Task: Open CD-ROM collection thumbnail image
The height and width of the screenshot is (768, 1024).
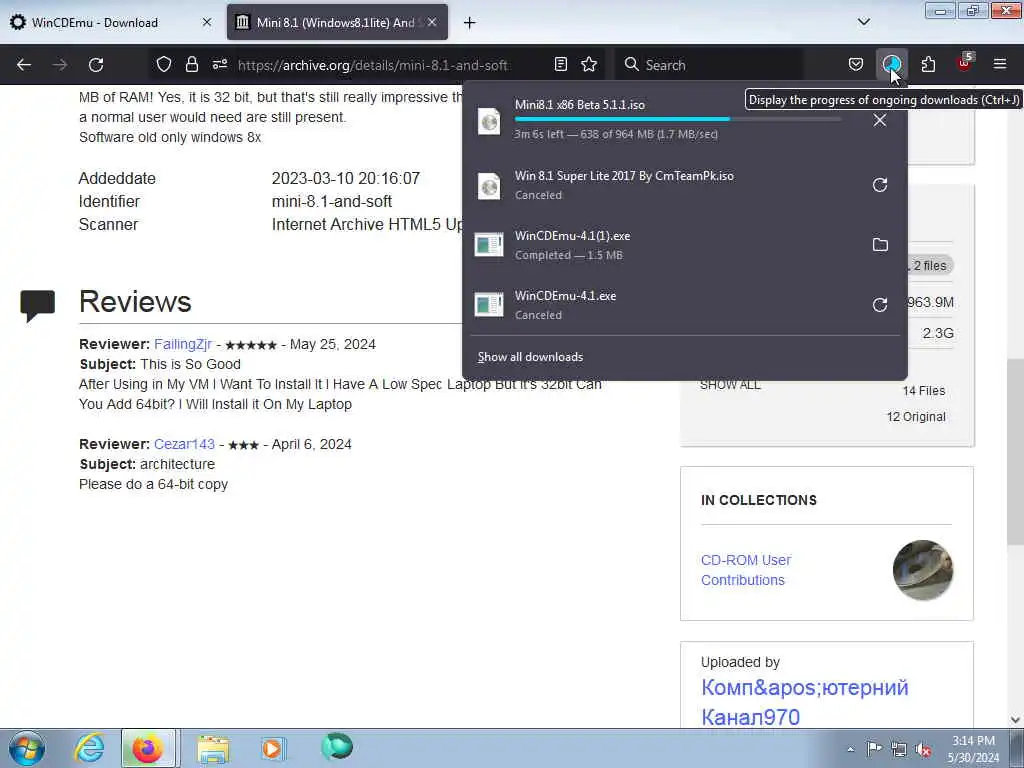Action: (x=923, y=570)
